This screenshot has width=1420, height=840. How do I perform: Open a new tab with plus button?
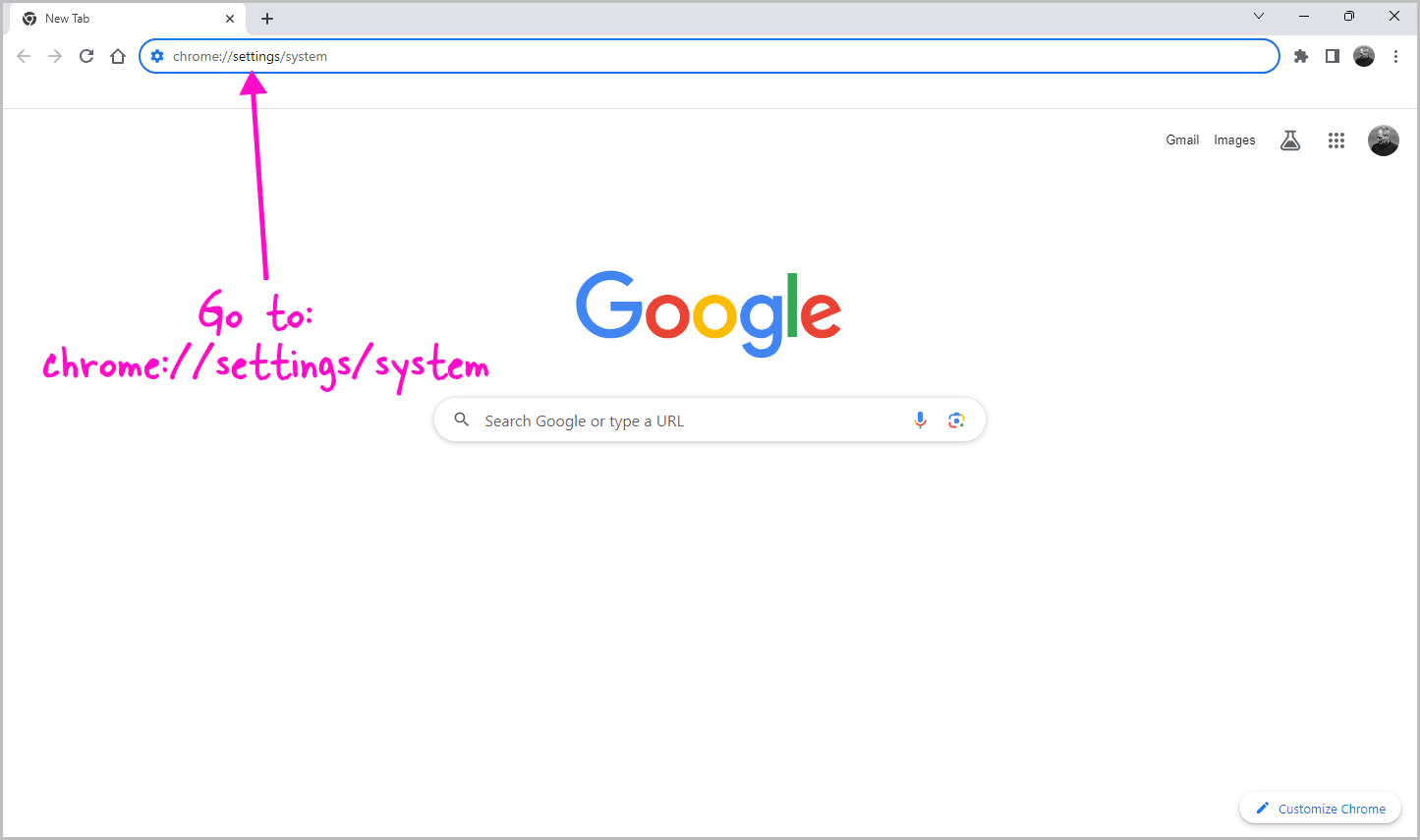pyautogui.click(x=266, y=18)
